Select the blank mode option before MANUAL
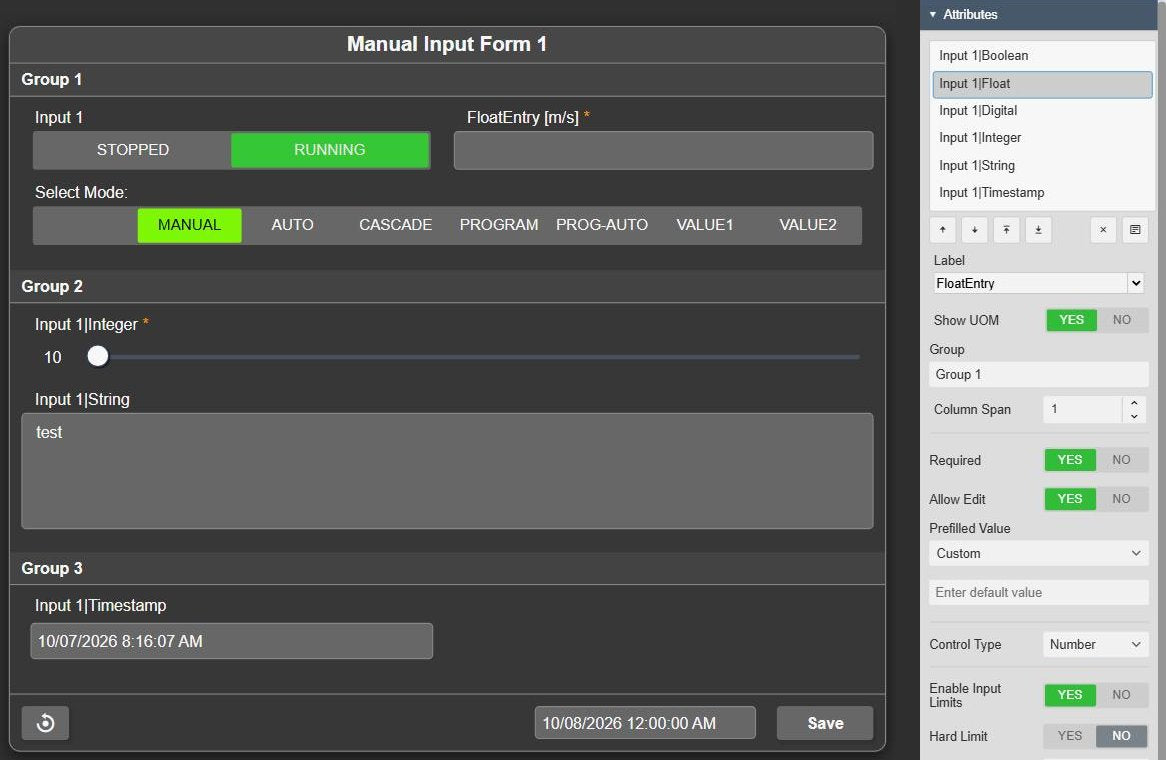Image resolution: width=1166 pixels, height=760 pixels. [x=86, y=225]
